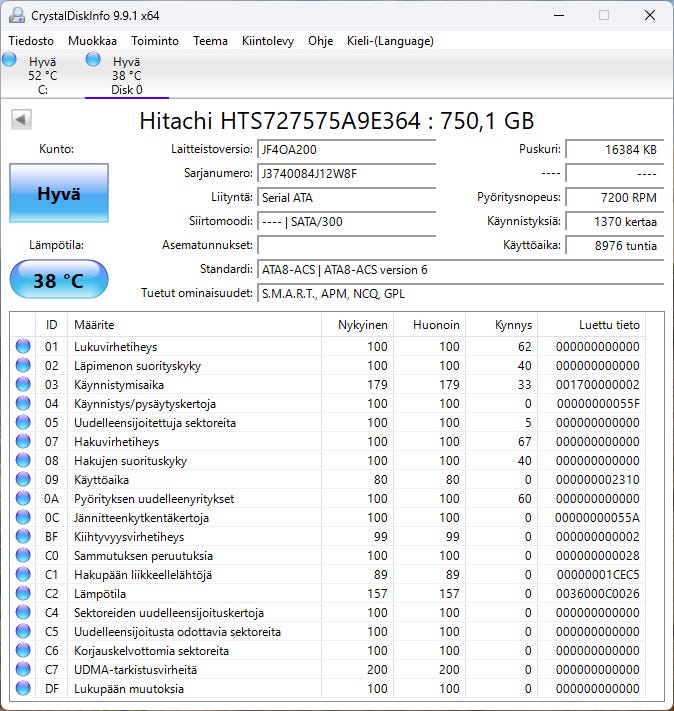This screenshot has height=711, width=674.
Task: Click the Käynnistyksiä value 1370 kertaa
Action: 615,221
